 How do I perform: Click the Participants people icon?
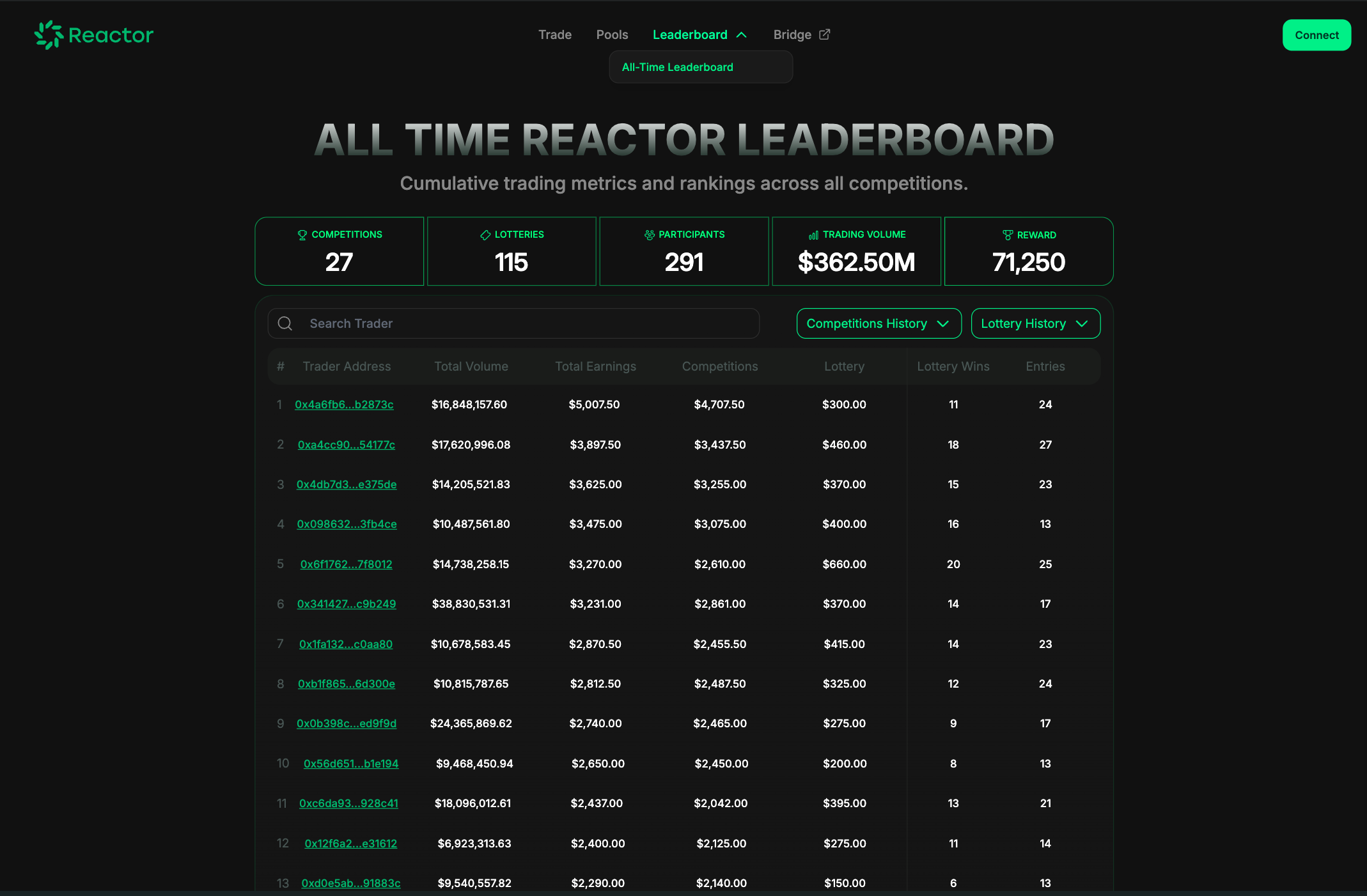650,235
